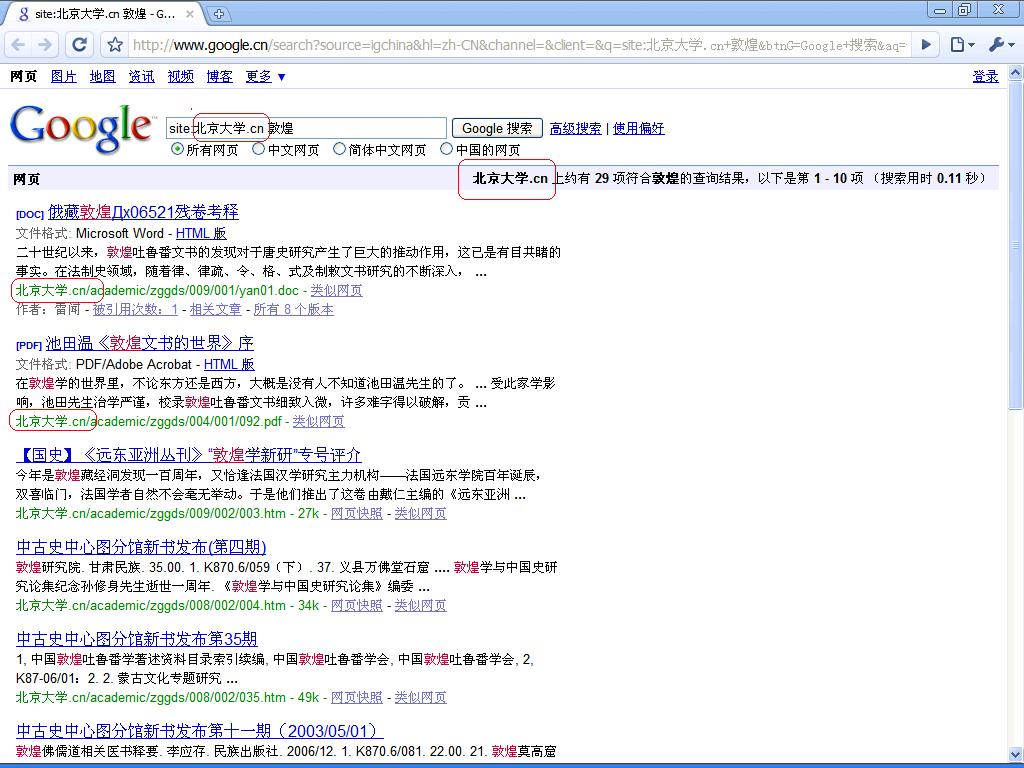Click the green URL ending yan01.doc
The height and width of the screenshot is (768, 1024).
(x=157, y=291)
